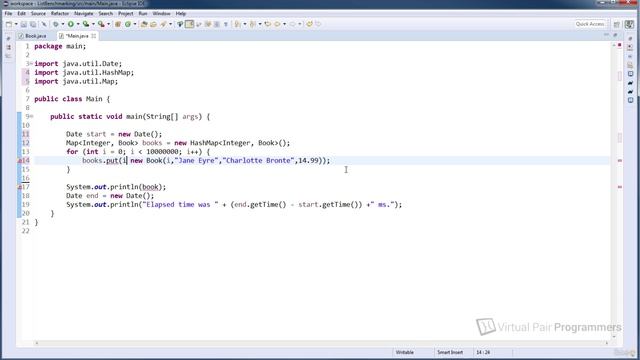Viewport: 640px width, 360px height.
Task: Click the vertical scrollbar down arrow
Action: (x=614, y=336)
